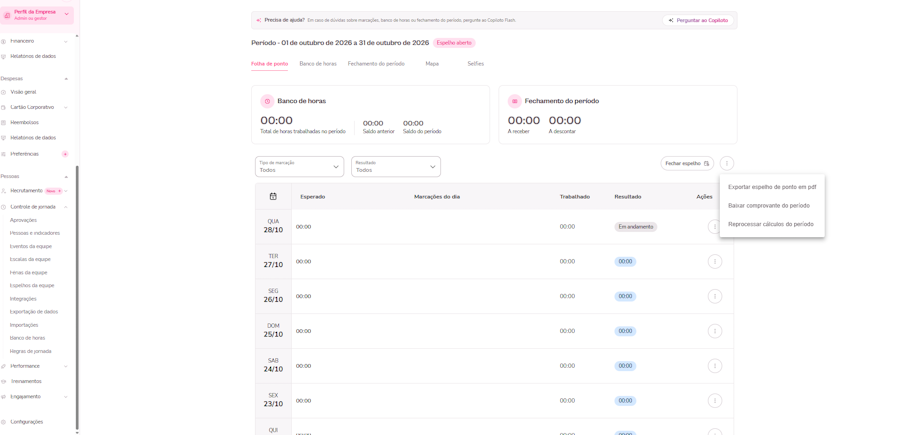Open Relatórios de dados under Despesas
This screenshot has width=900, height=435.
tap(33, 138)
